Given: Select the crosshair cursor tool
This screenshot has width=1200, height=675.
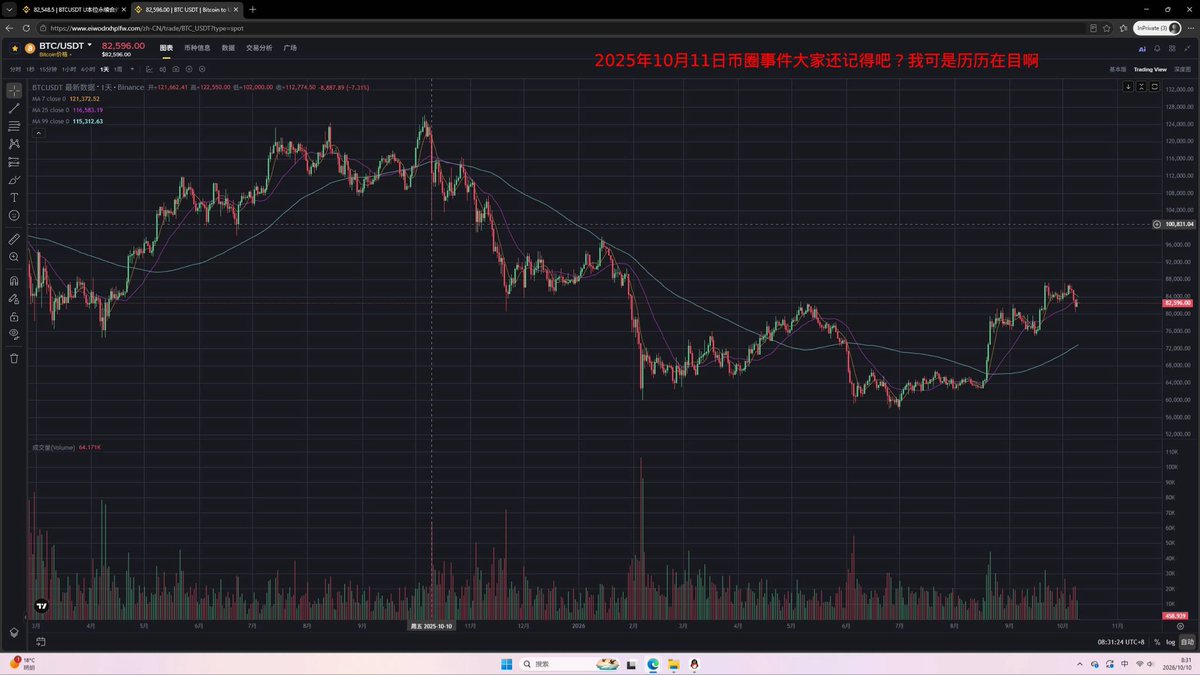Looking at the screenshot, I should (14, 90).
